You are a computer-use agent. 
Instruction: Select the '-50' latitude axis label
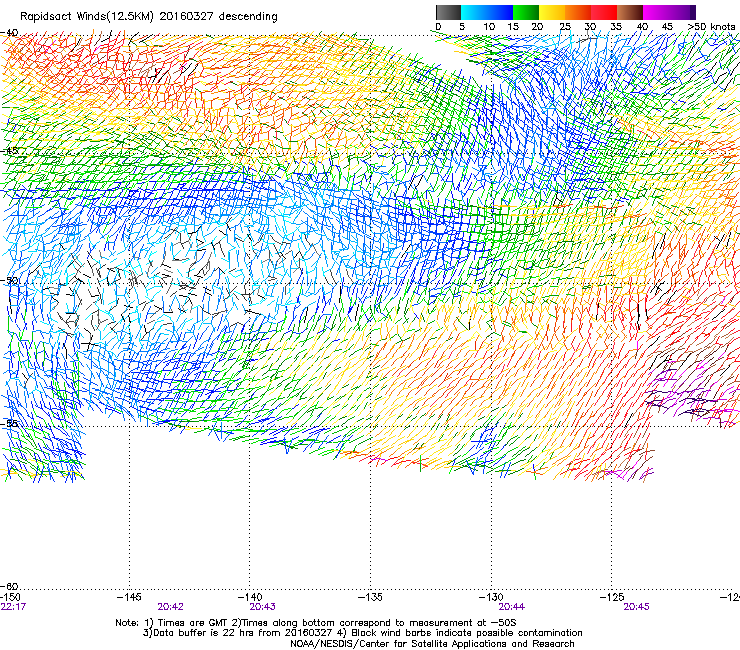(10, 280)
